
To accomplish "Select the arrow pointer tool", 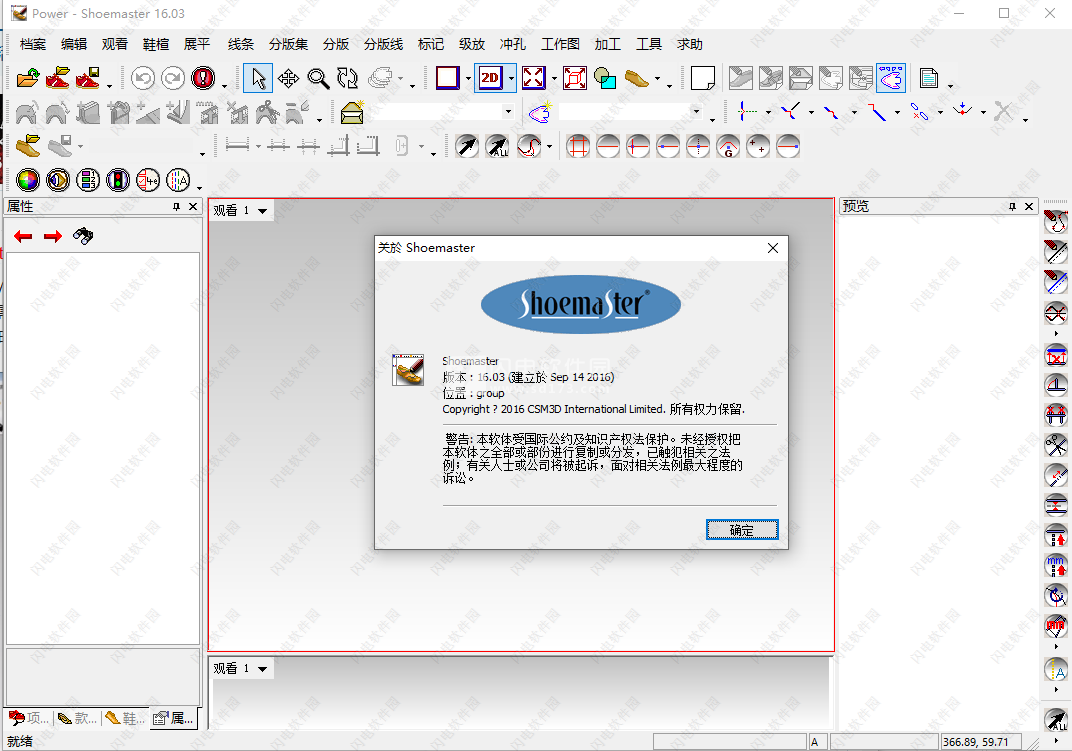I will [258, 78].
